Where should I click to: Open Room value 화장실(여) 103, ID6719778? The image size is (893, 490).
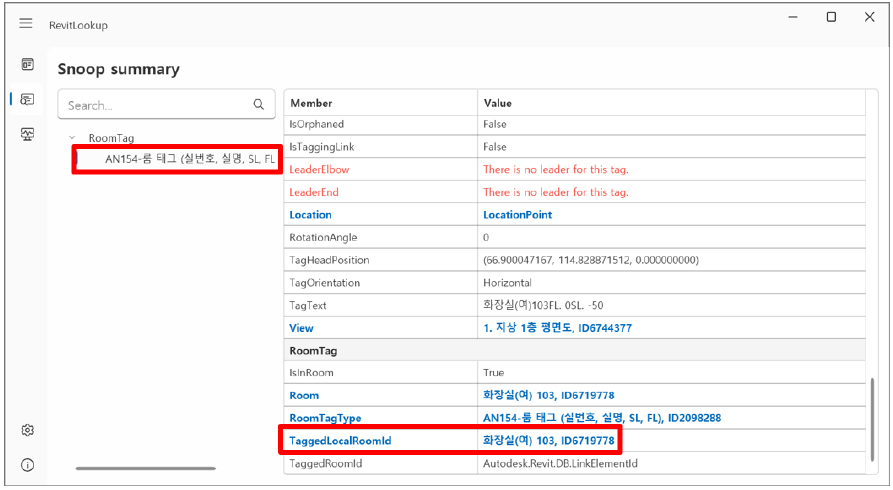point(548,395)
